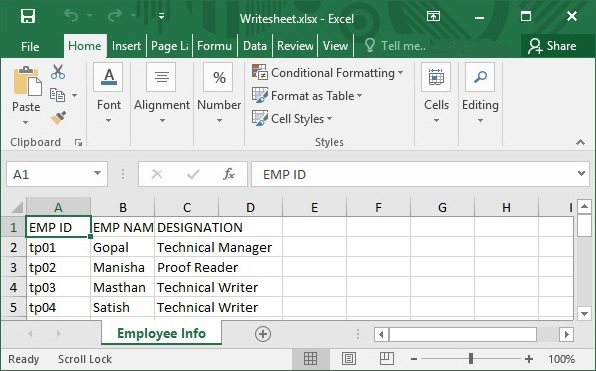Click the zoom slider handle
The height and width of the screenshot is (371, 596).
click(x=471, y=358)
